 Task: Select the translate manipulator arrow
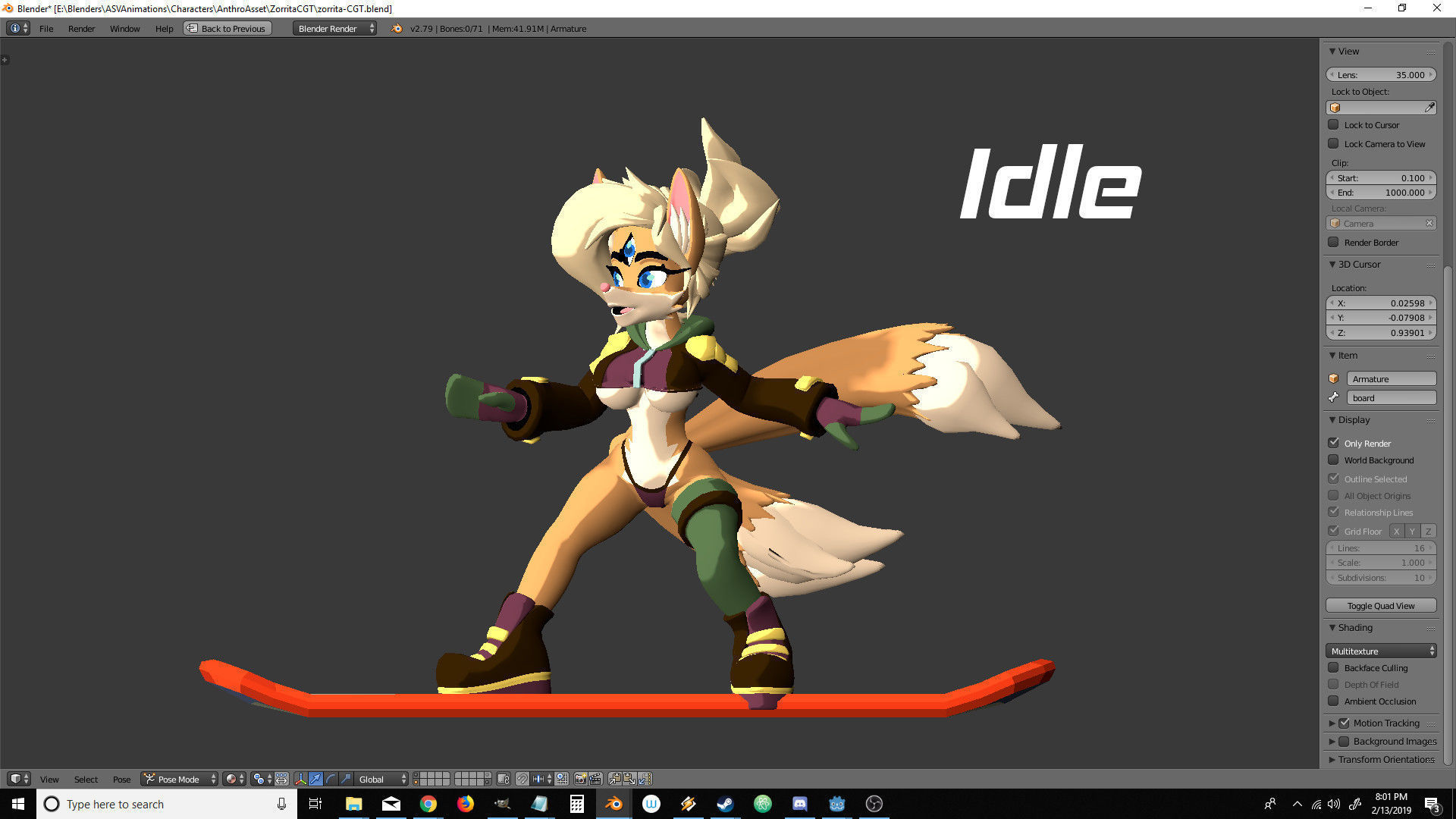(x=315, y=779)
